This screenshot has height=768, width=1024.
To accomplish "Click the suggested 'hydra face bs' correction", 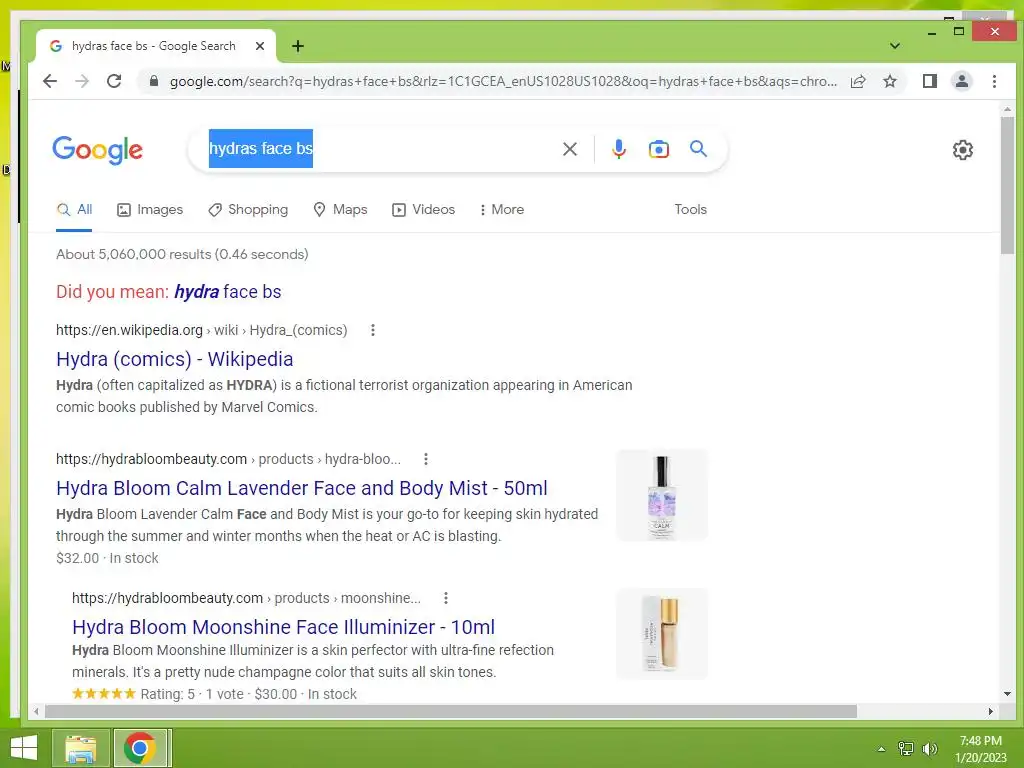I will click(227, 291).
